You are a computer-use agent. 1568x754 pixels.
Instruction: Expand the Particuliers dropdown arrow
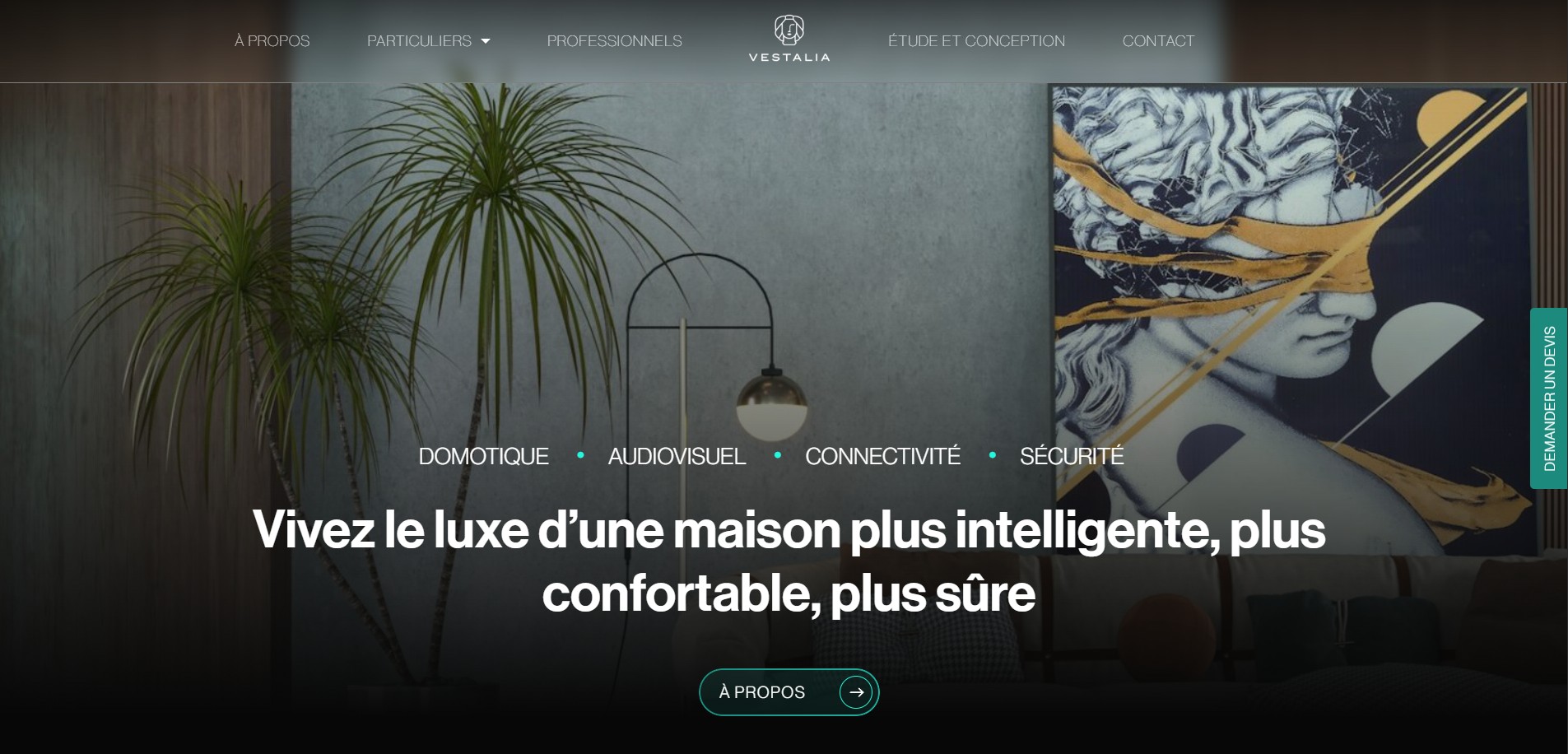tap(486, 41)
